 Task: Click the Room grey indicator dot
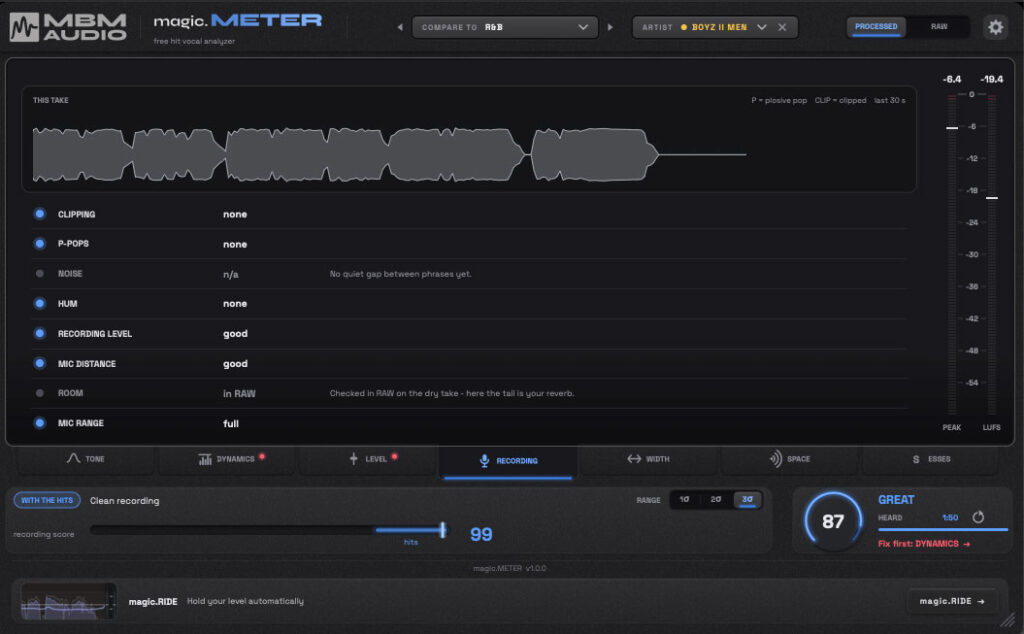point(40,393)
